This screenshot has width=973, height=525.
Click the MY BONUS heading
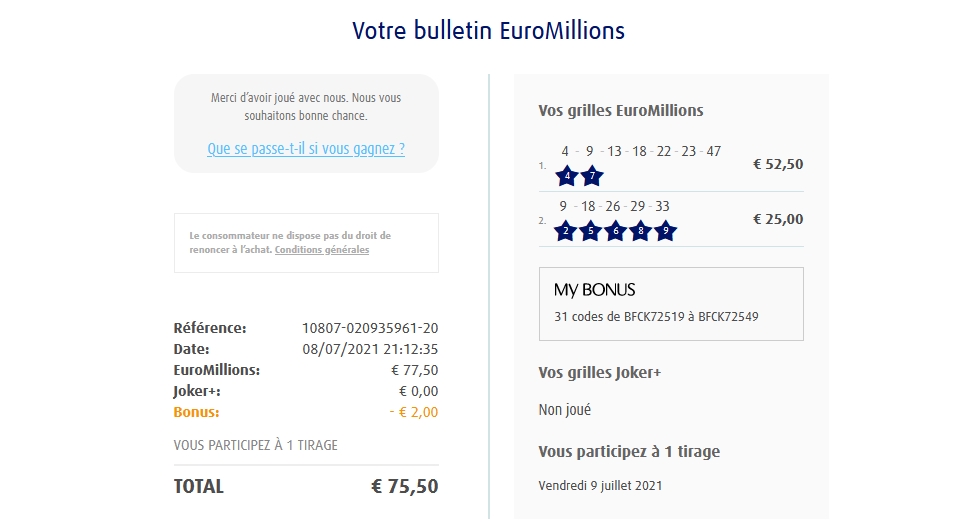click(x=595, y=290)
